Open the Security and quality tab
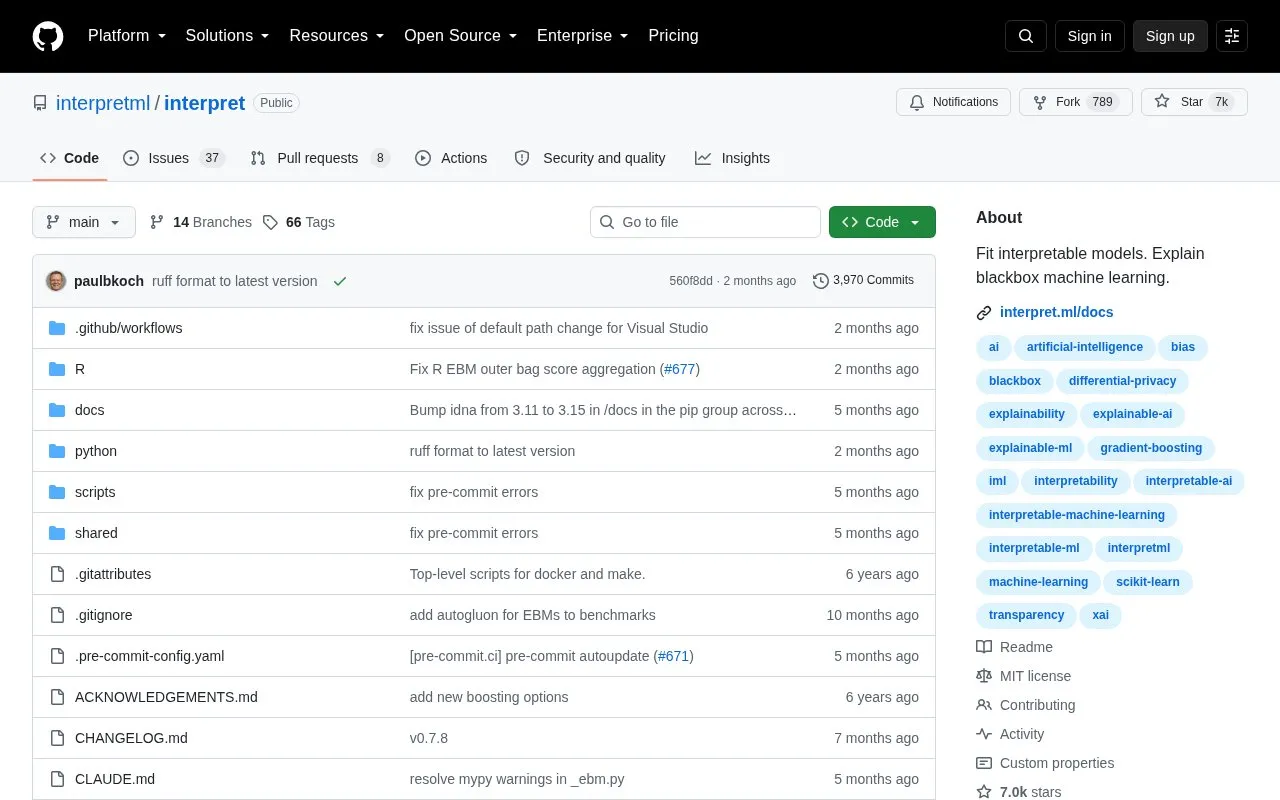This screenshot has height=800, width=1280. click(x=590, y=158)
